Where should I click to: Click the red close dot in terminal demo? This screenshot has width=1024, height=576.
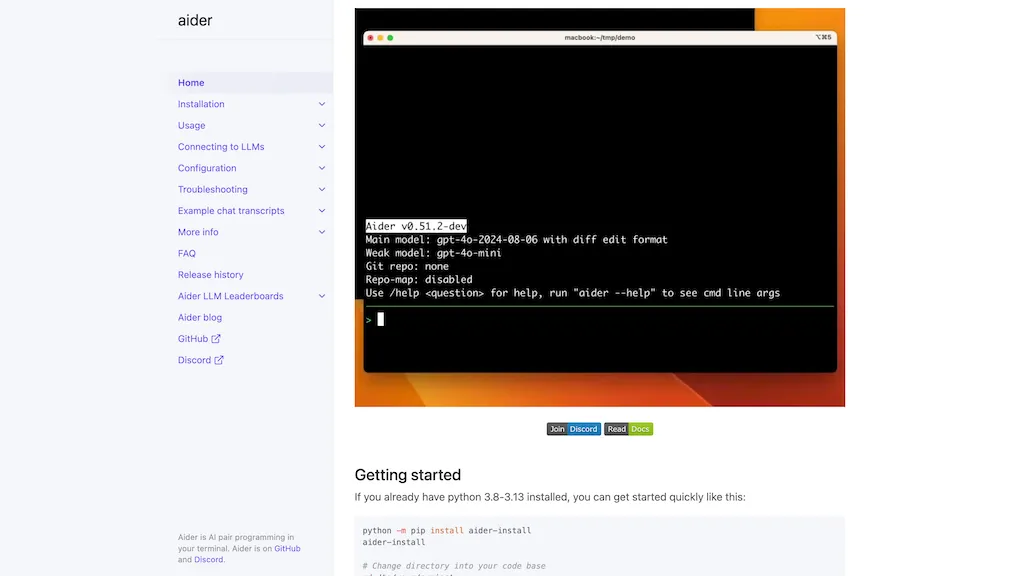(370, 38)
